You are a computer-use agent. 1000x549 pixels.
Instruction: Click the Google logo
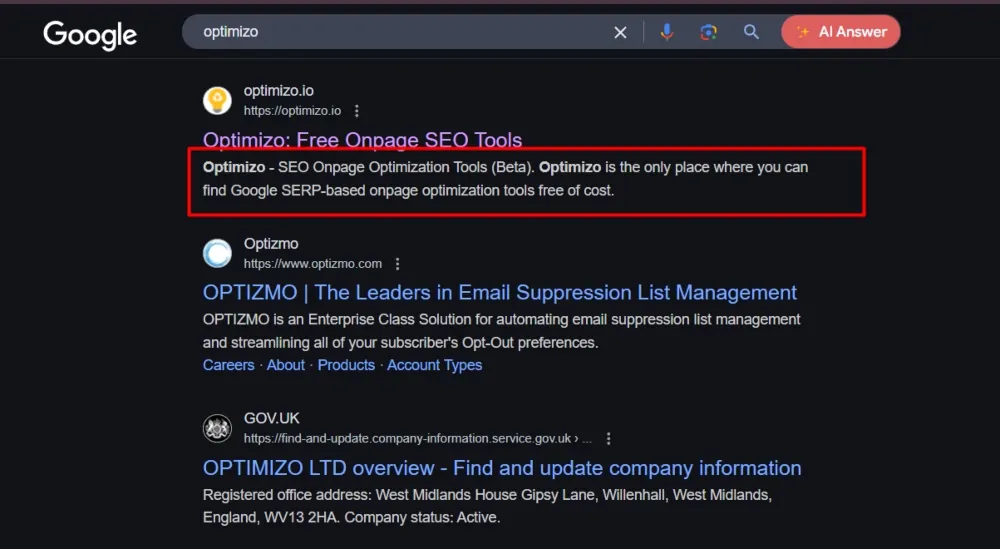point(90,34)
